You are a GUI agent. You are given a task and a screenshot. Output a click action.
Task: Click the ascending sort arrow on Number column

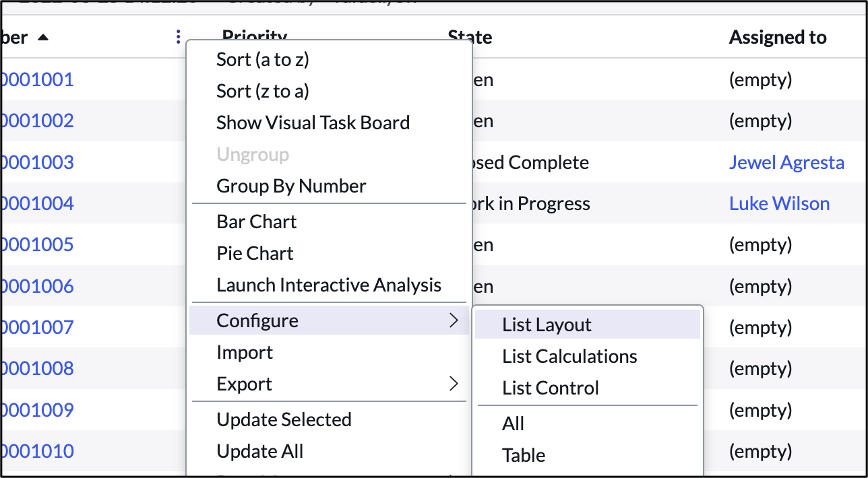(x=42, y=38)
